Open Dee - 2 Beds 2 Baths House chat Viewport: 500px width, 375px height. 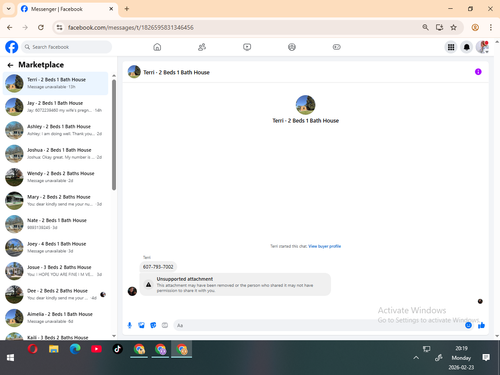pyautogui.click(x=55, y=294)
